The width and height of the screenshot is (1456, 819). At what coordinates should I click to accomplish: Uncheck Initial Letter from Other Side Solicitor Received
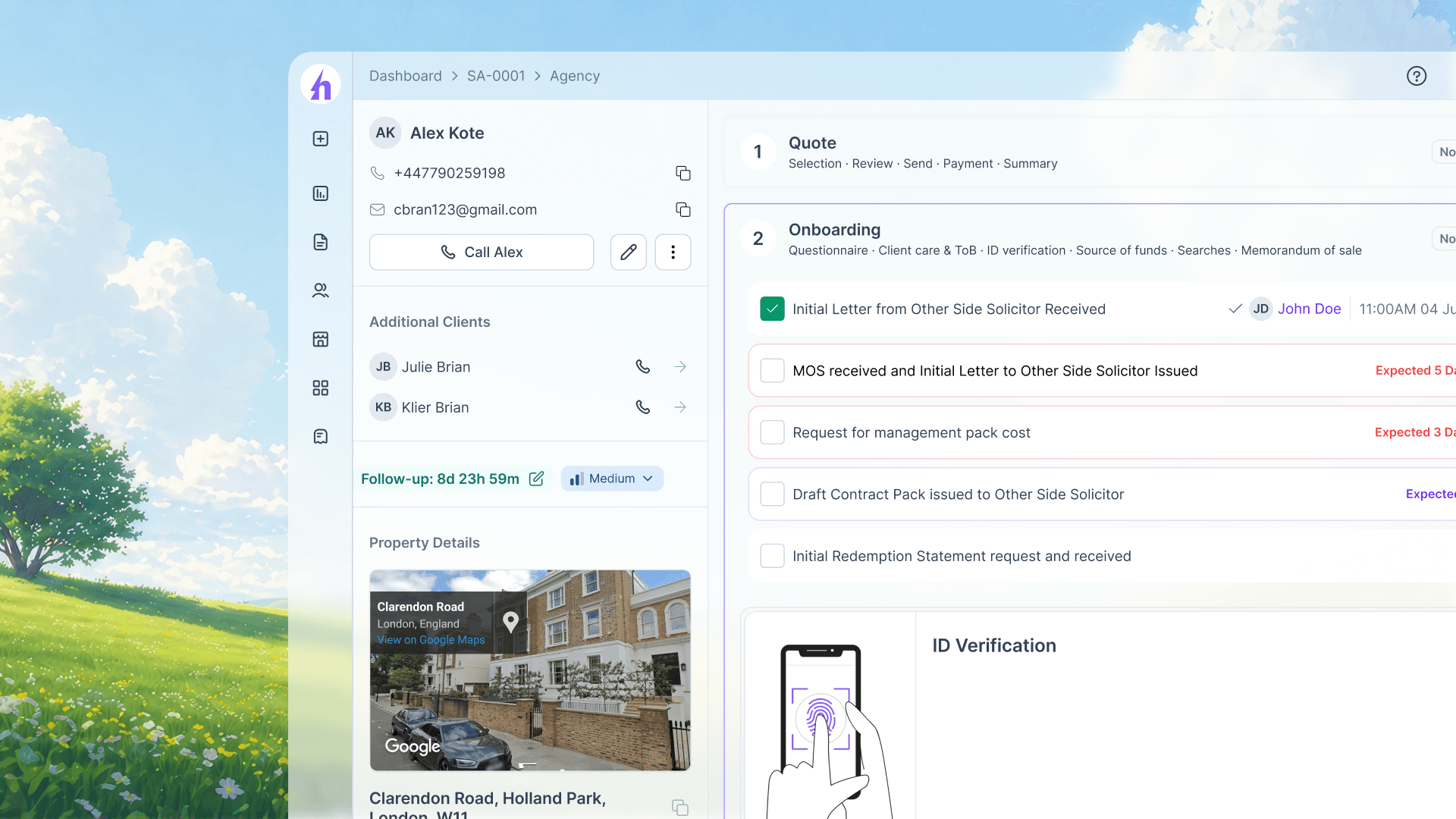coord(772,309)
